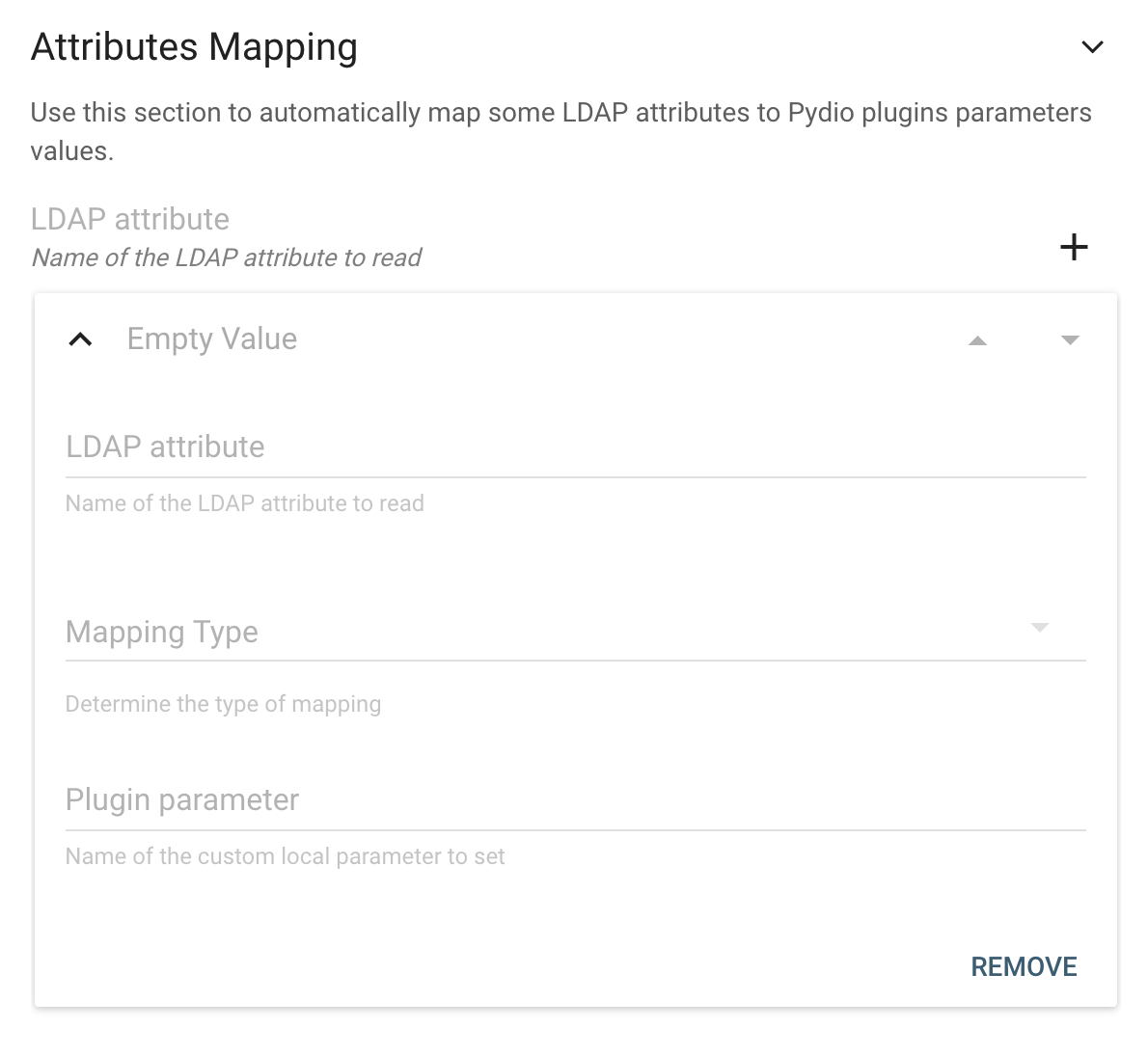This screenshot has height=1055, width=1148.
Task: Collapse the Attributes Mapping section chevron
Action: pos(1092,47)
